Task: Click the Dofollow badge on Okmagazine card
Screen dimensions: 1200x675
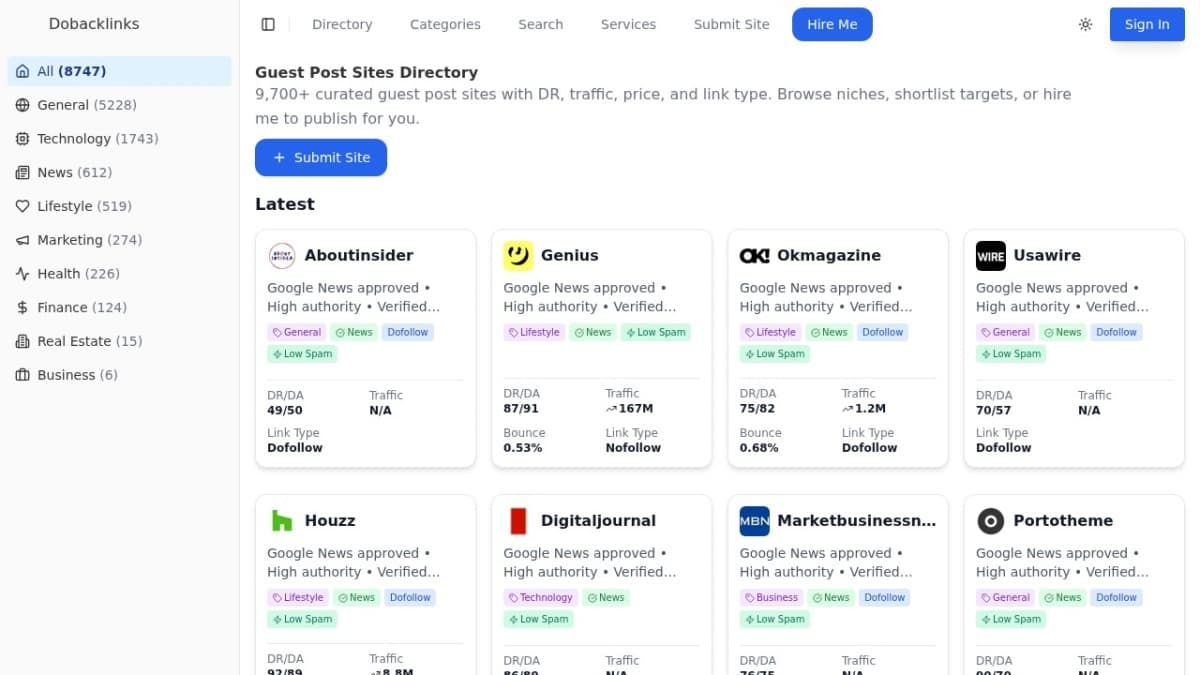Action: (x=882, y=332)
